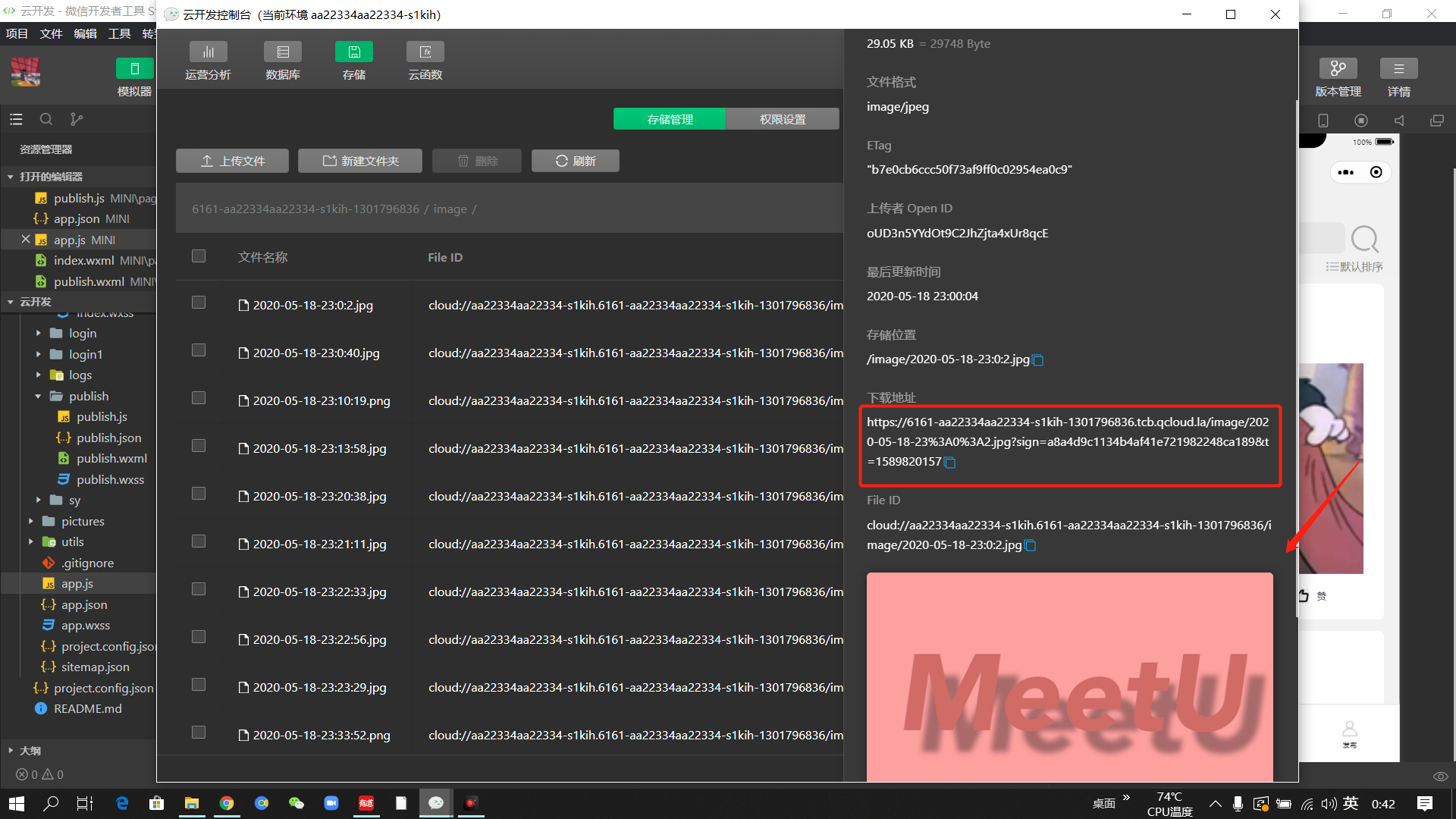Screen dimensions: 1456x819
Task: Select the checkbox for 2020-05-18-23:10:19.png
Action: pyautogui.click(x=199, y=398)
